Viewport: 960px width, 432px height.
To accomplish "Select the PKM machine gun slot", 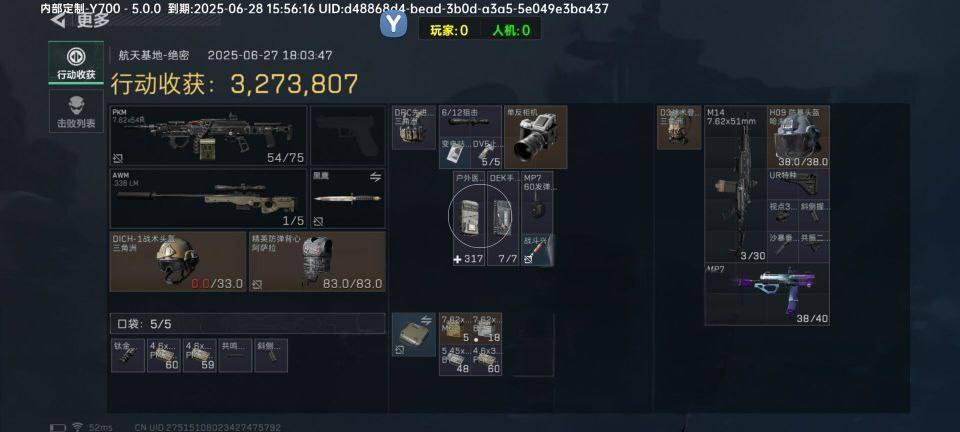I will [208, 135].
